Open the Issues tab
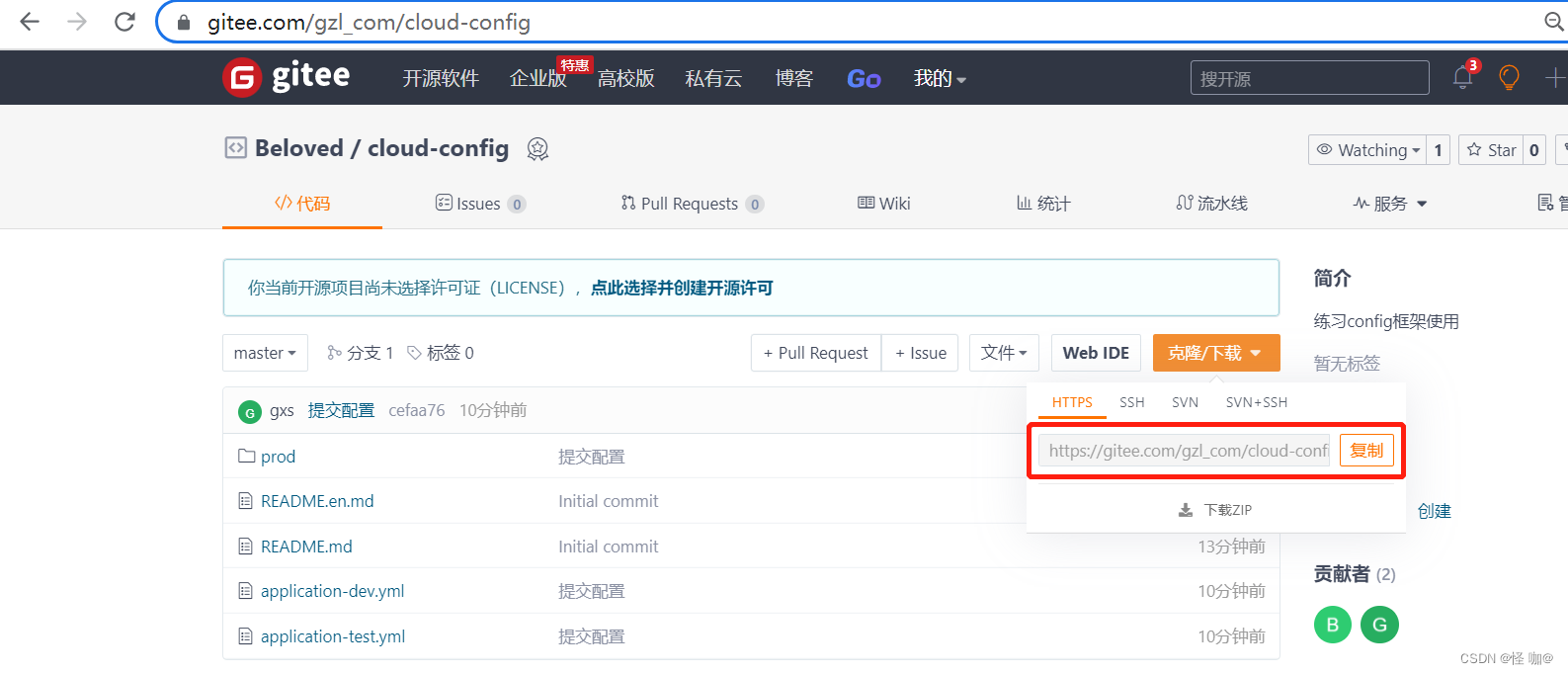The image size is (1568, 674). pyautogui.click(x=480, y=204)
